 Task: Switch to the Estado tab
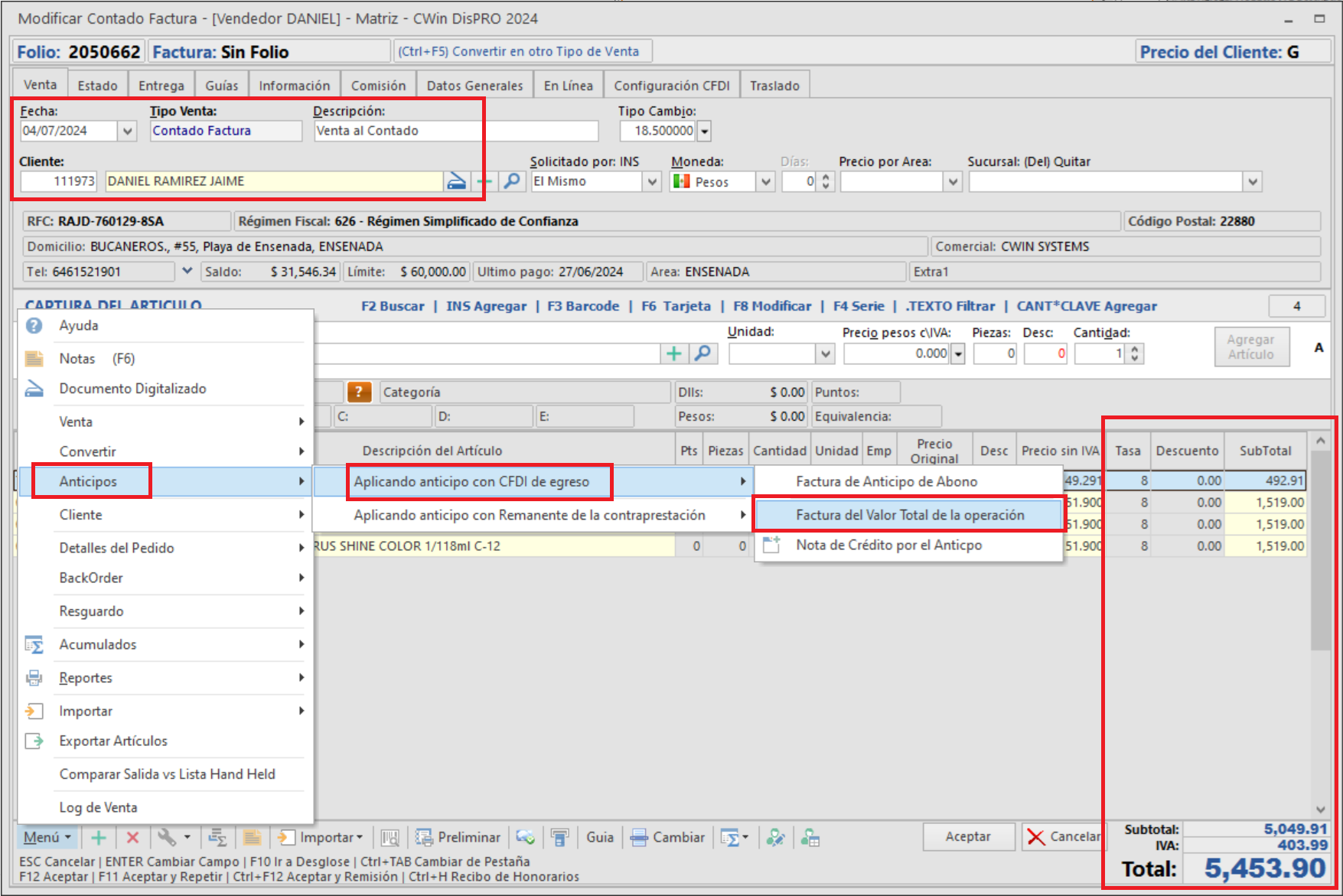tap(98, 85)
